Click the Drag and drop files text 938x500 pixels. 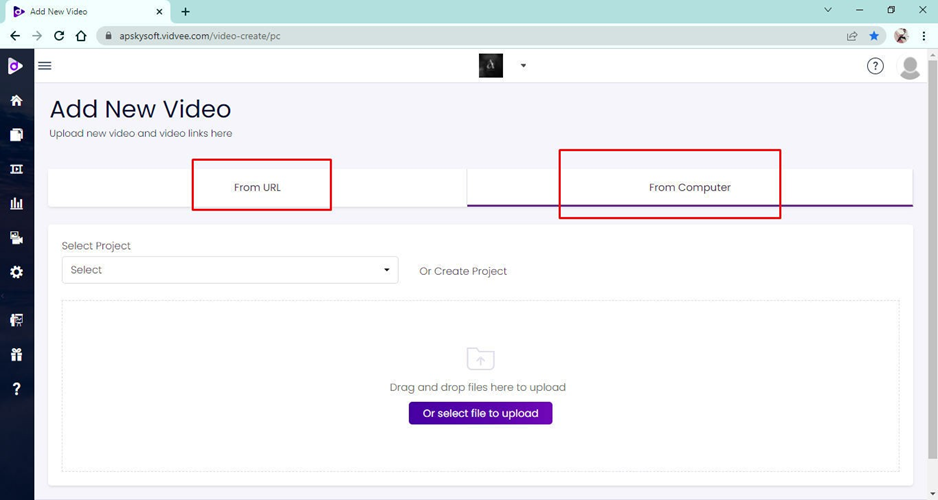(477, 387)
